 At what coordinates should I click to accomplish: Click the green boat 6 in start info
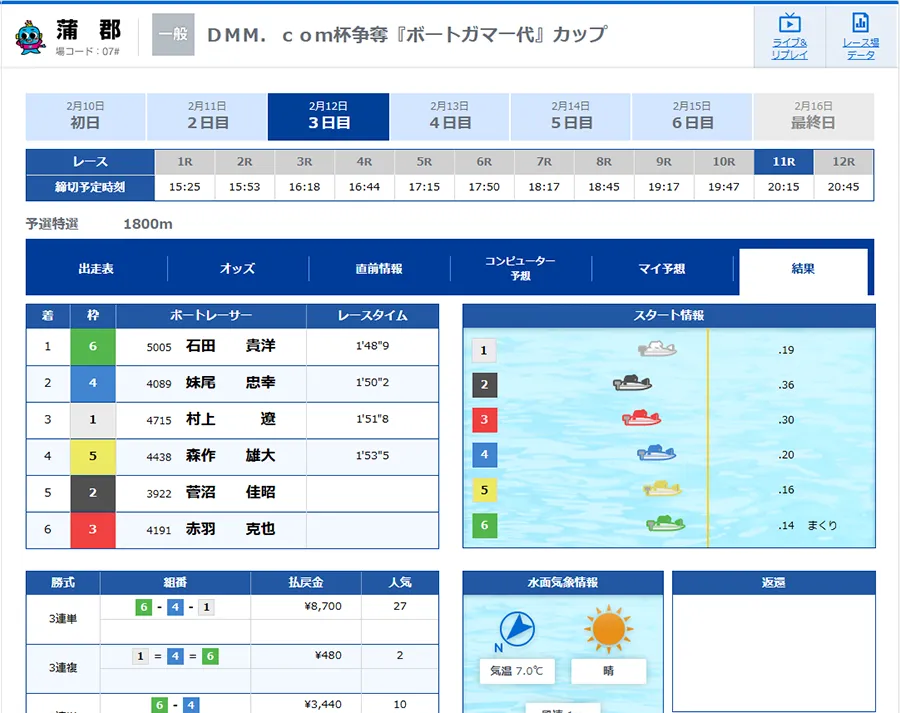tap(665, 523)
